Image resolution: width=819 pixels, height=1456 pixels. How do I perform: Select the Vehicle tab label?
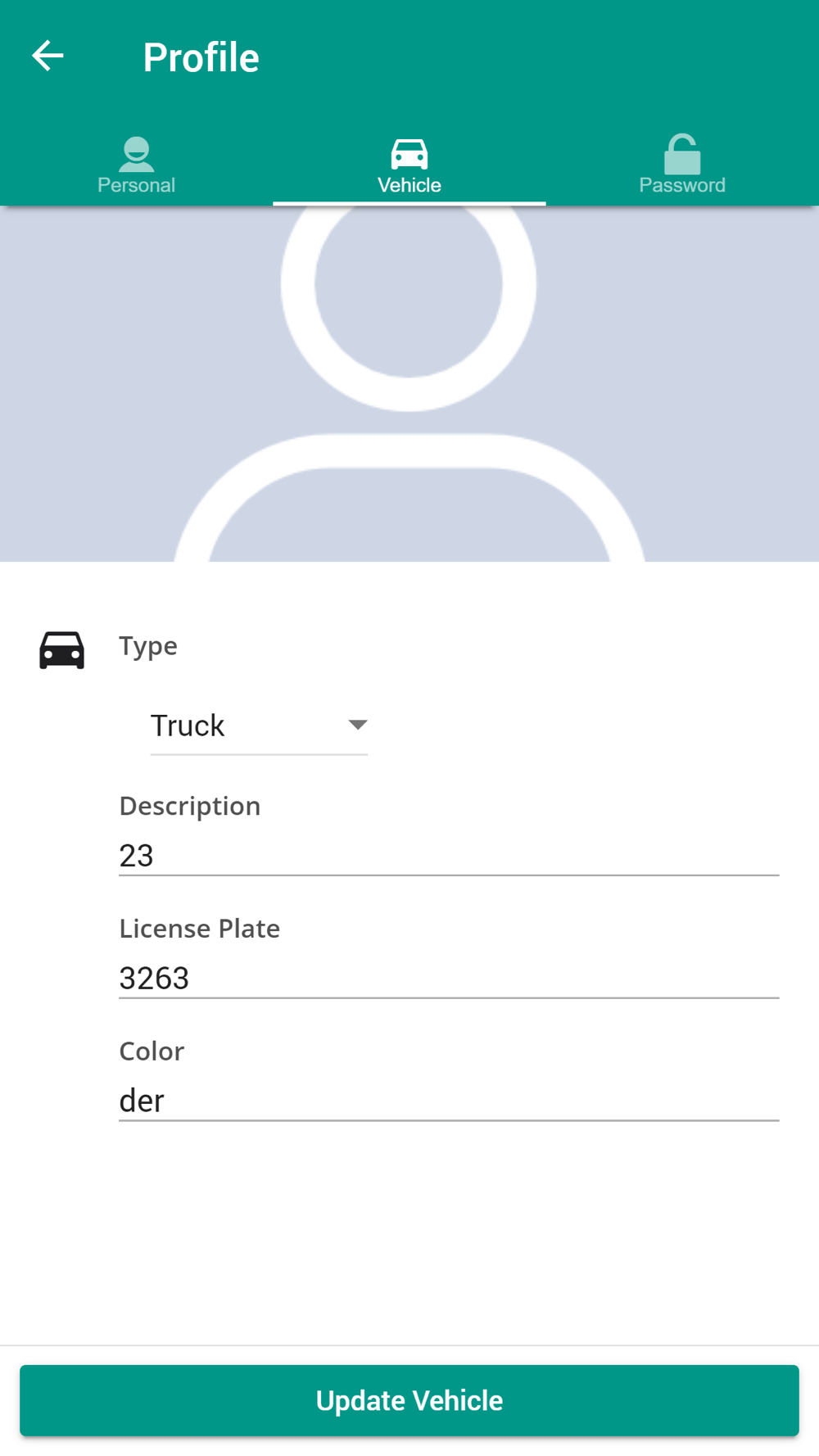409,185
